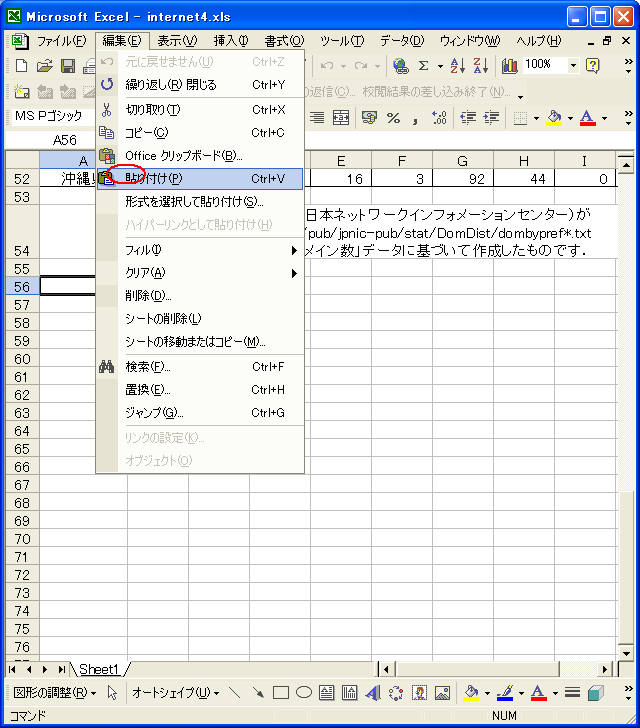
Task: Choose Copy from the Edit menu
Action: pos(200,133)
